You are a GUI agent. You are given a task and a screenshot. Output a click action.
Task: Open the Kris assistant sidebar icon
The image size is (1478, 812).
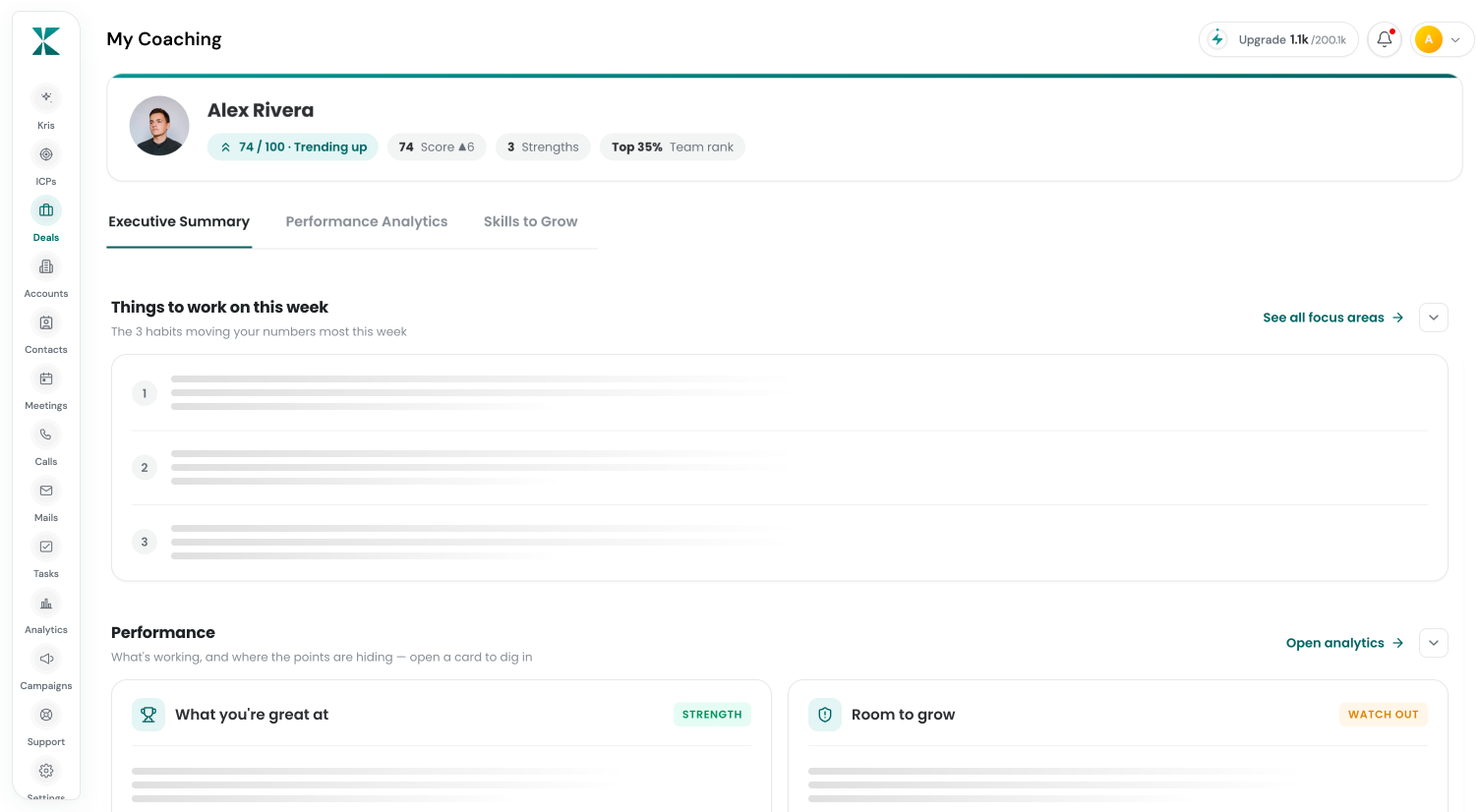pos(46,97)
